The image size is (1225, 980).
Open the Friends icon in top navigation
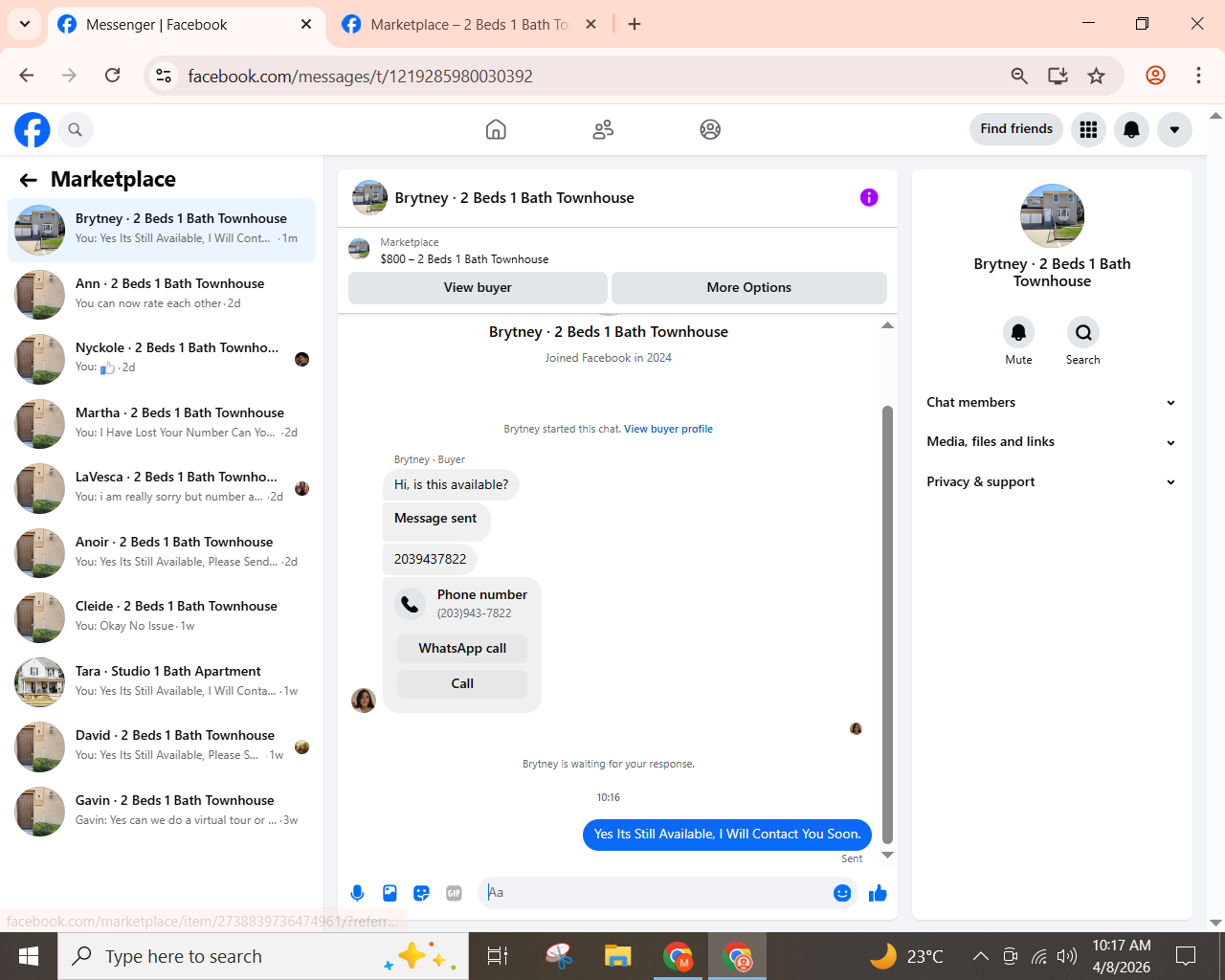click(x=603, y=129)
